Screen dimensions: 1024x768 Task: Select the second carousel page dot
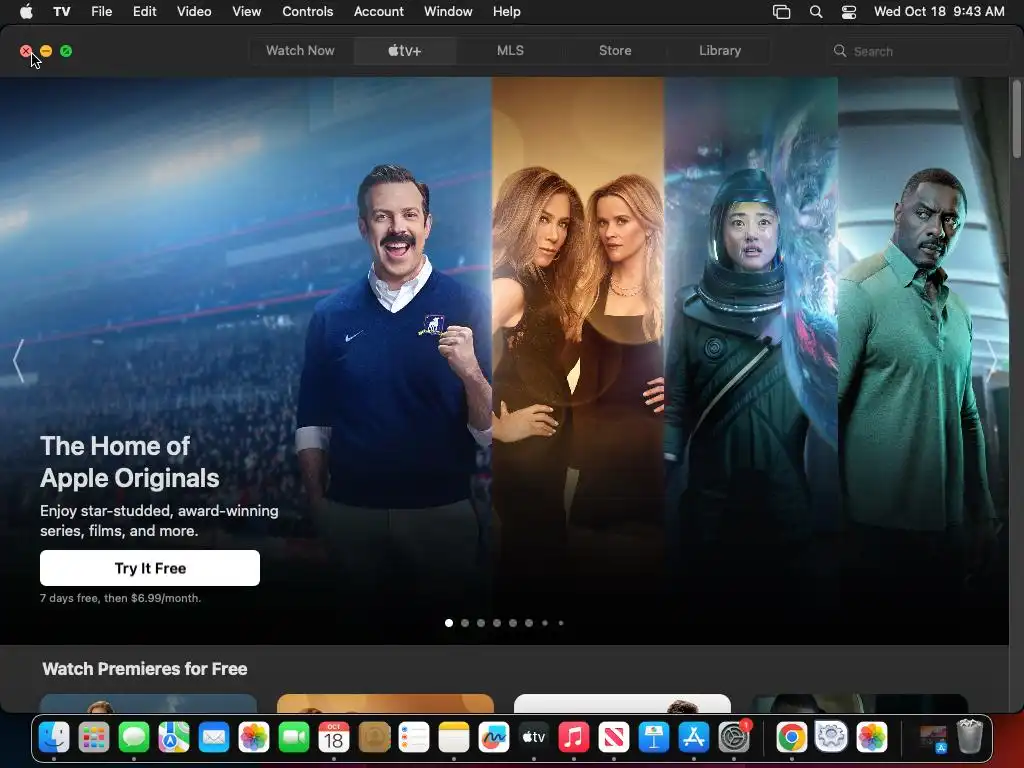[x=465, y=622]
